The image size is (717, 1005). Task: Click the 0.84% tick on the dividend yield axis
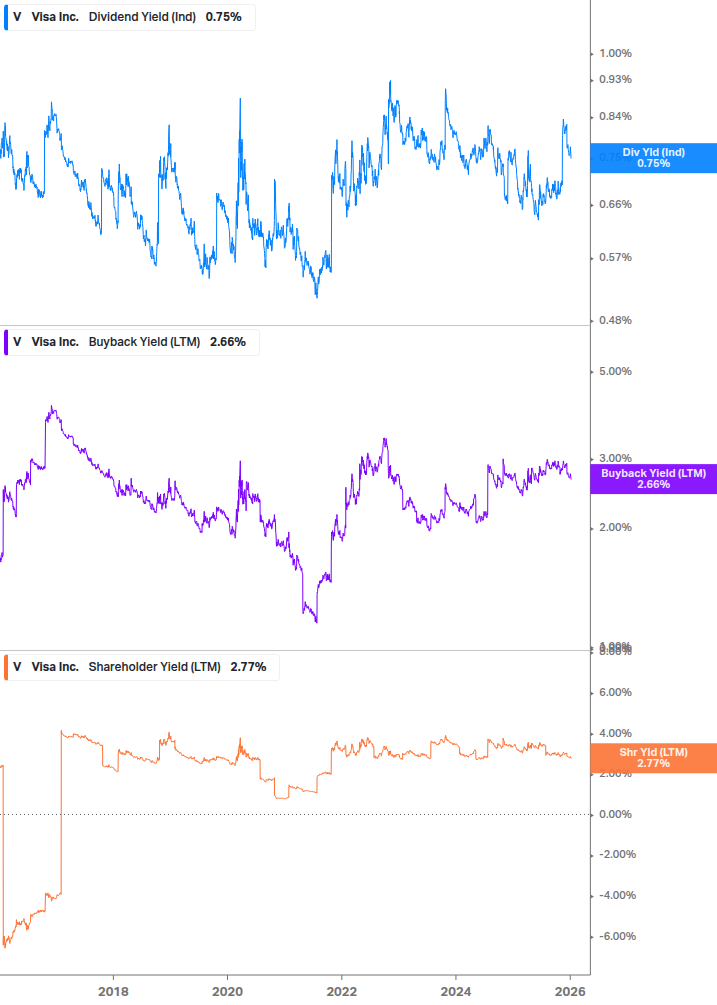tap(615, 117)
